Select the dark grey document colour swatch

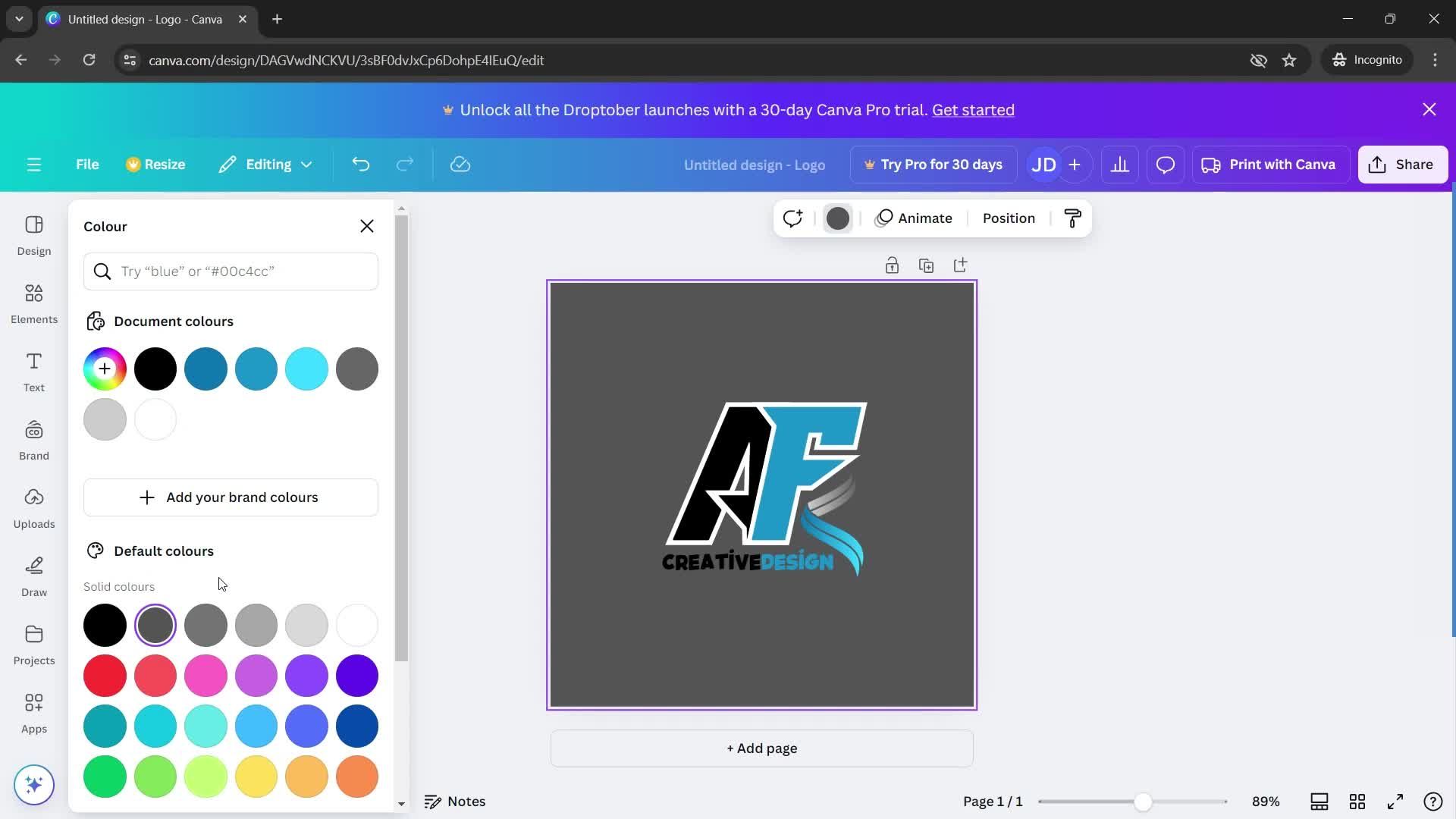(x=358, y=369)
